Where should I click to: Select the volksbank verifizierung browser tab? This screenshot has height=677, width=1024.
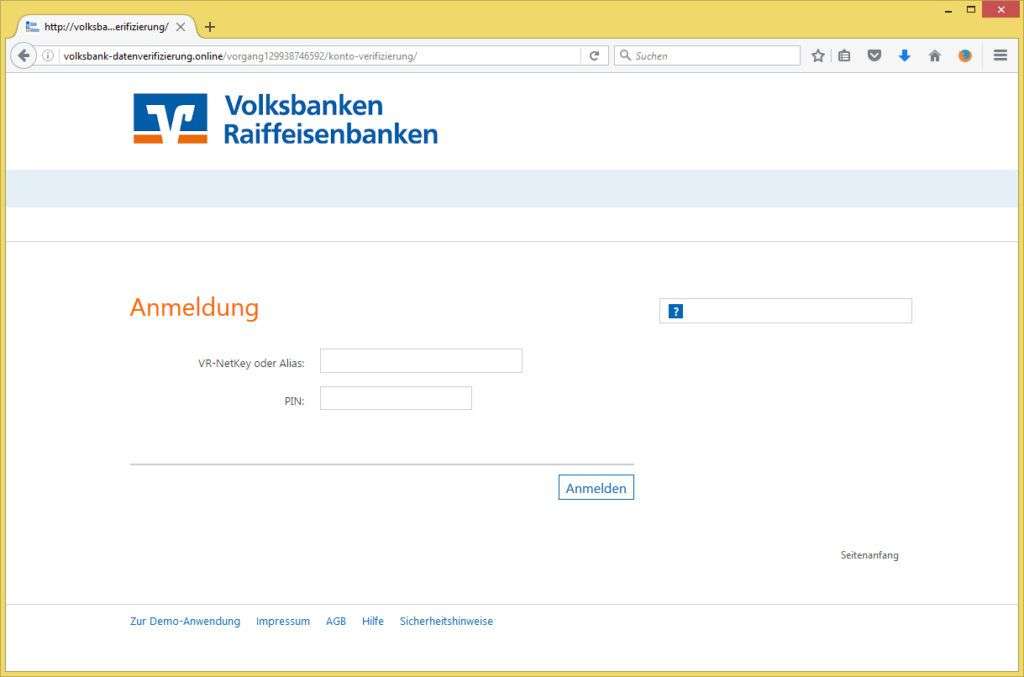point(105,27)
